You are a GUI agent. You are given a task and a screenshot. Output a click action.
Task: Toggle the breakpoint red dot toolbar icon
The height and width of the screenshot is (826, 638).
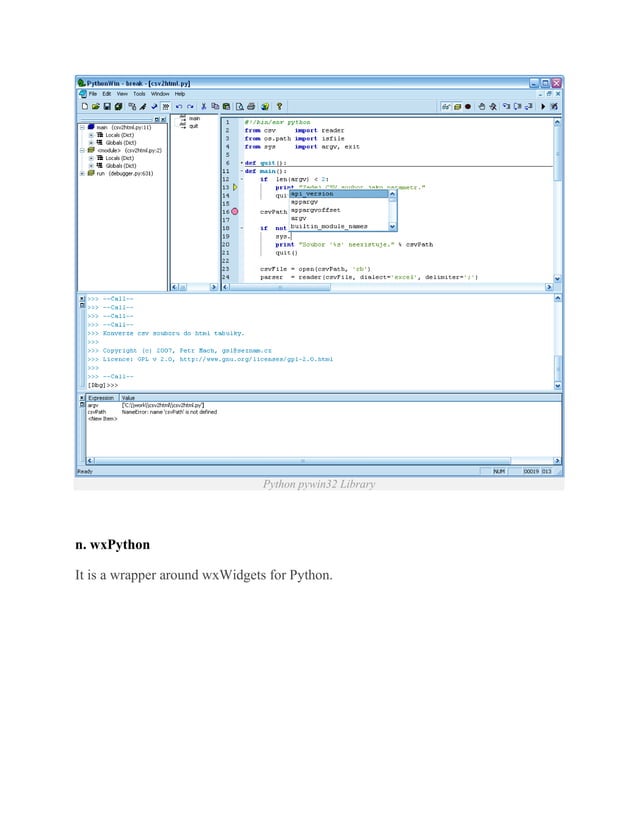click(468, 106)
